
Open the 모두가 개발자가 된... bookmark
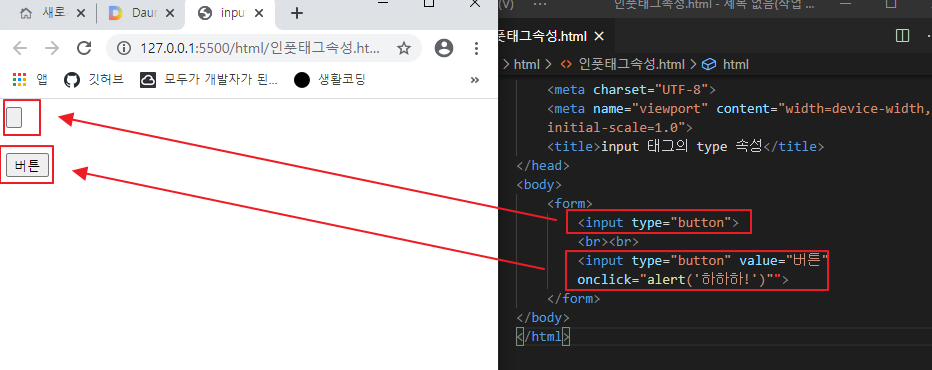[x=209, y=80]
